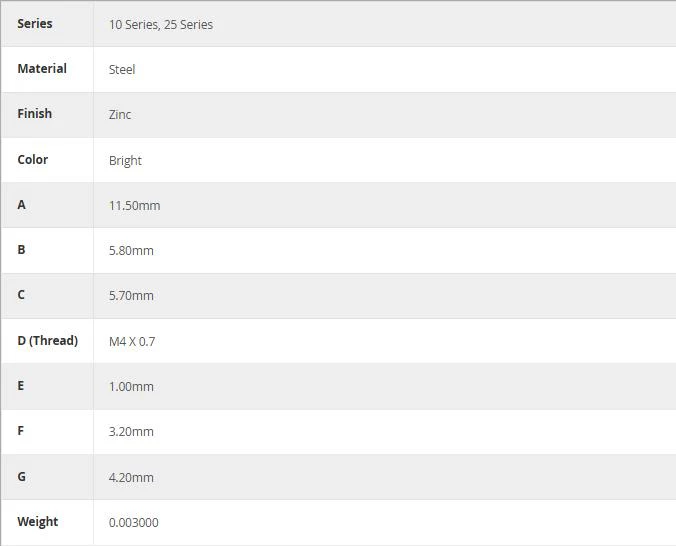The height and width of the screenshot is (546, 676).
Task: Click the dimension G label
Action: [22, 477]
